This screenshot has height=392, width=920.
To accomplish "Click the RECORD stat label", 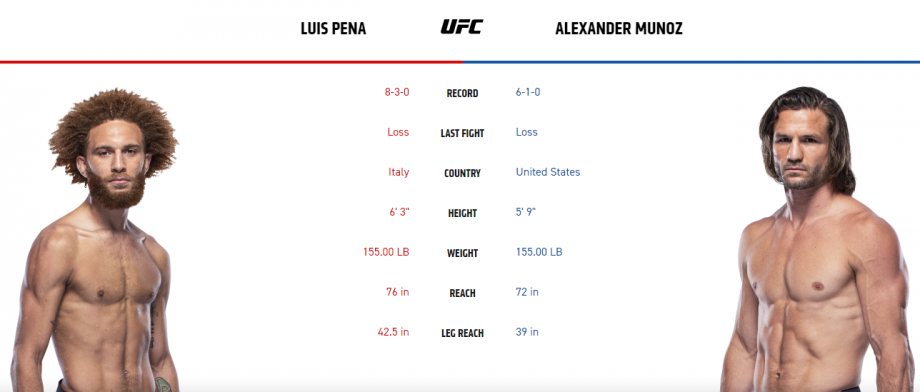I will coord(462,93).
